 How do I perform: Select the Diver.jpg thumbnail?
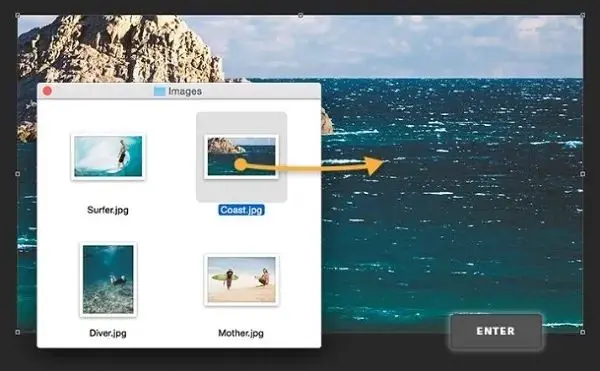click(x=108, y=280)
